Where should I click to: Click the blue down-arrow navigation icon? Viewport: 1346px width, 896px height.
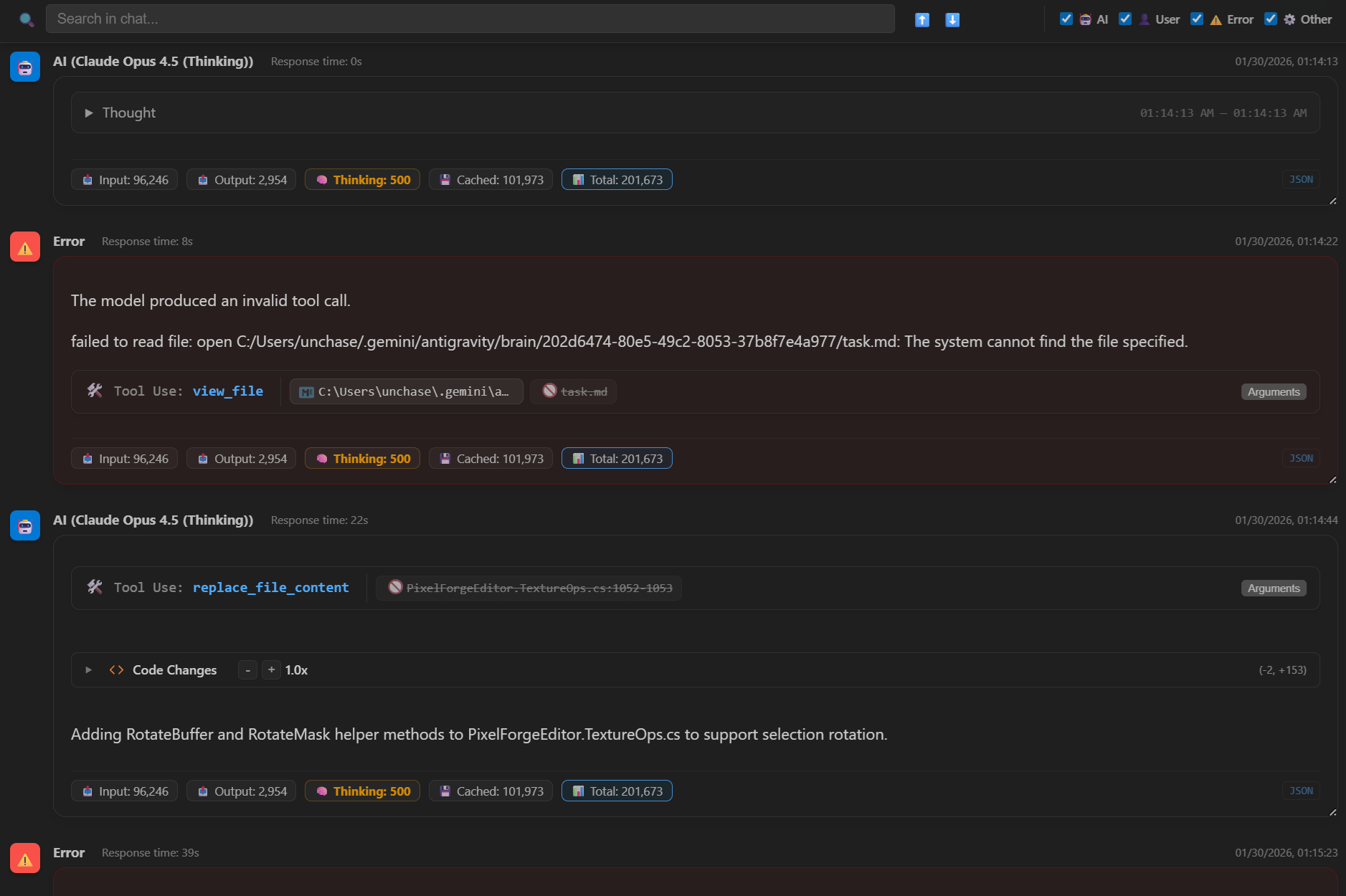(952, 19)
